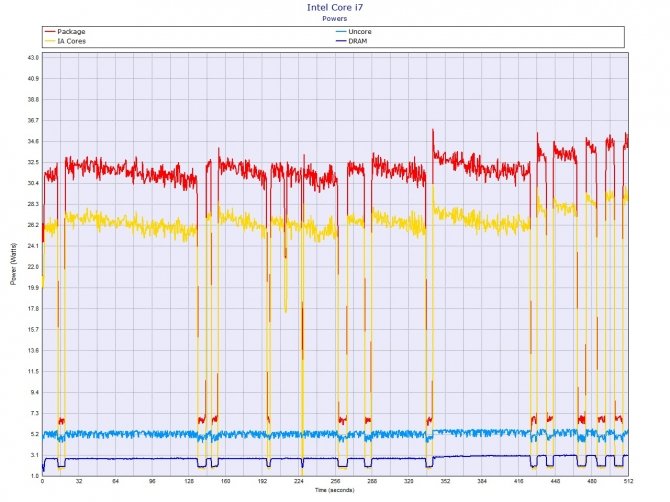The height and width of the screenshot is (502, 670).
Task: Click the 26.2 y-axis value
Action: [34, 225]
